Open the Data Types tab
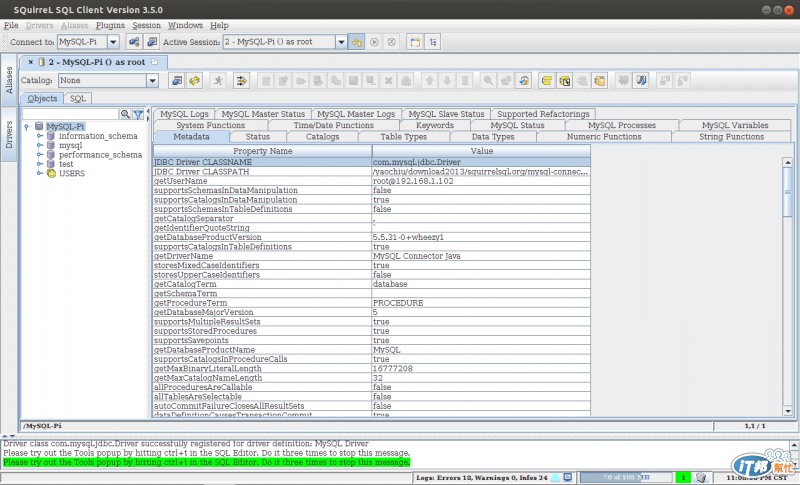This screenshot has width=800, height=485. 493,137
